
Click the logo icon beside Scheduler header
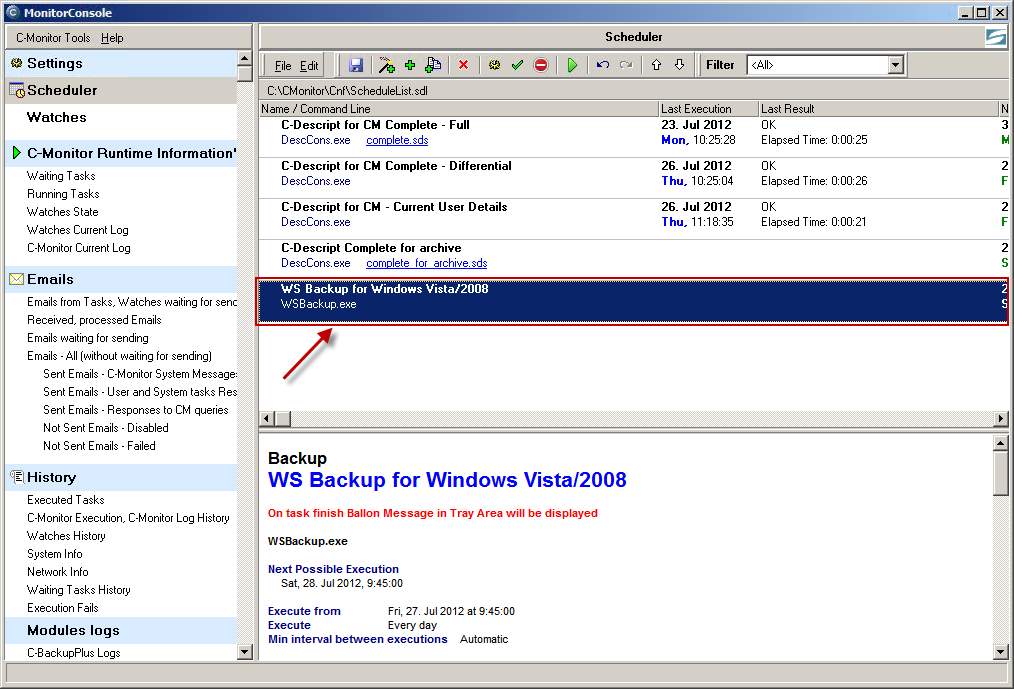coord(995,37)
